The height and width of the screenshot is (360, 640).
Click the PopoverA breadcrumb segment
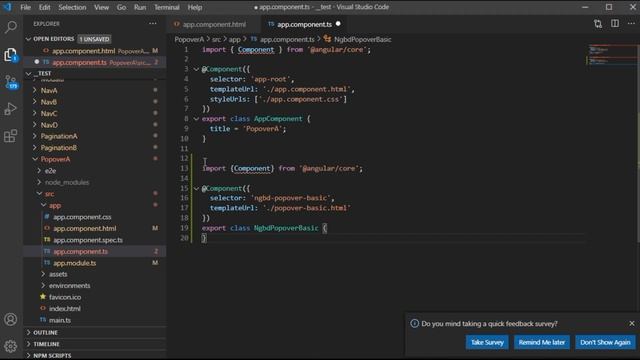pyautogui.click(x=189, y=39)
